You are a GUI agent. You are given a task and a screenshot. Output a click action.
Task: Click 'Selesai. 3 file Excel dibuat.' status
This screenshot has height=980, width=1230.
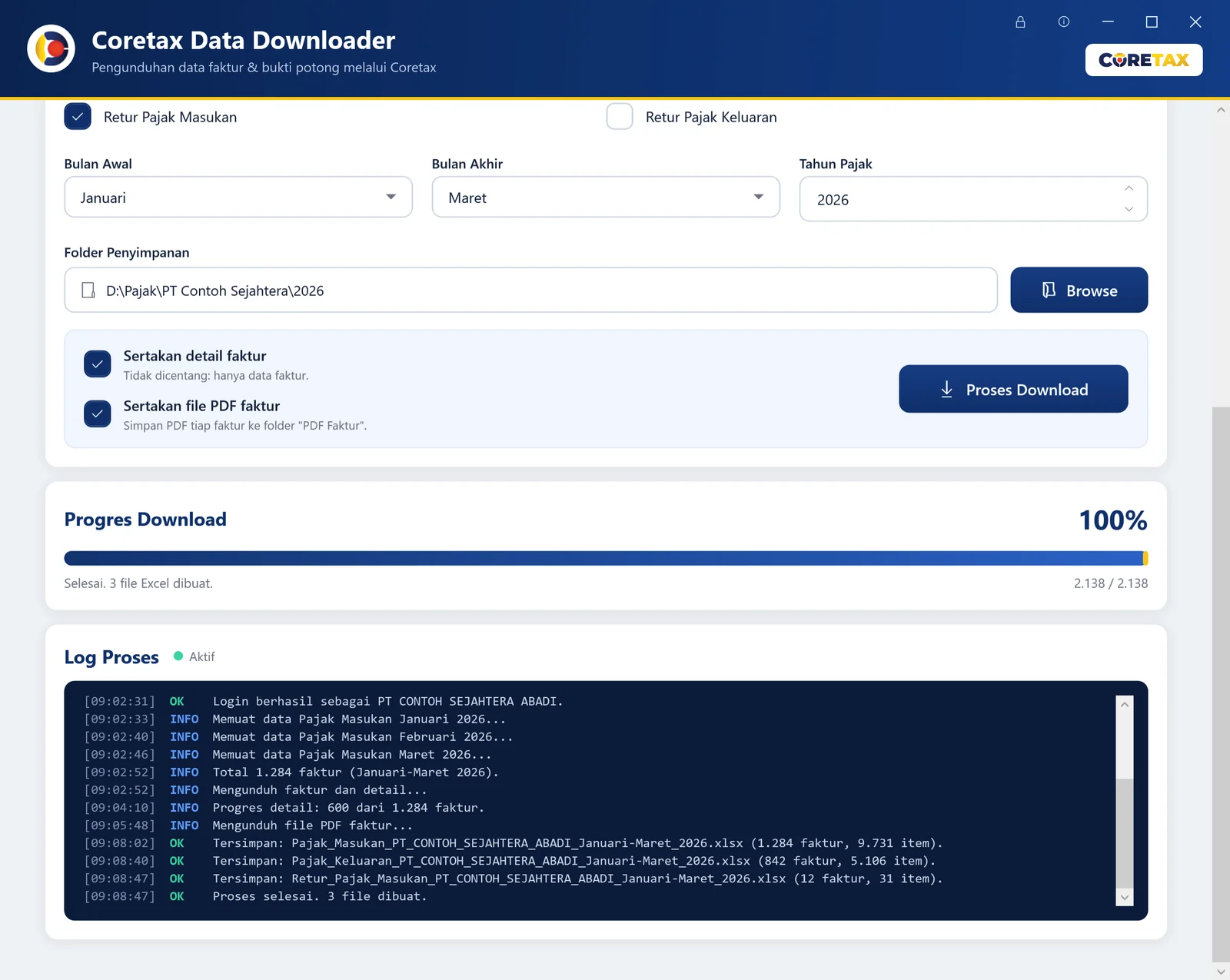pos(138,583)
